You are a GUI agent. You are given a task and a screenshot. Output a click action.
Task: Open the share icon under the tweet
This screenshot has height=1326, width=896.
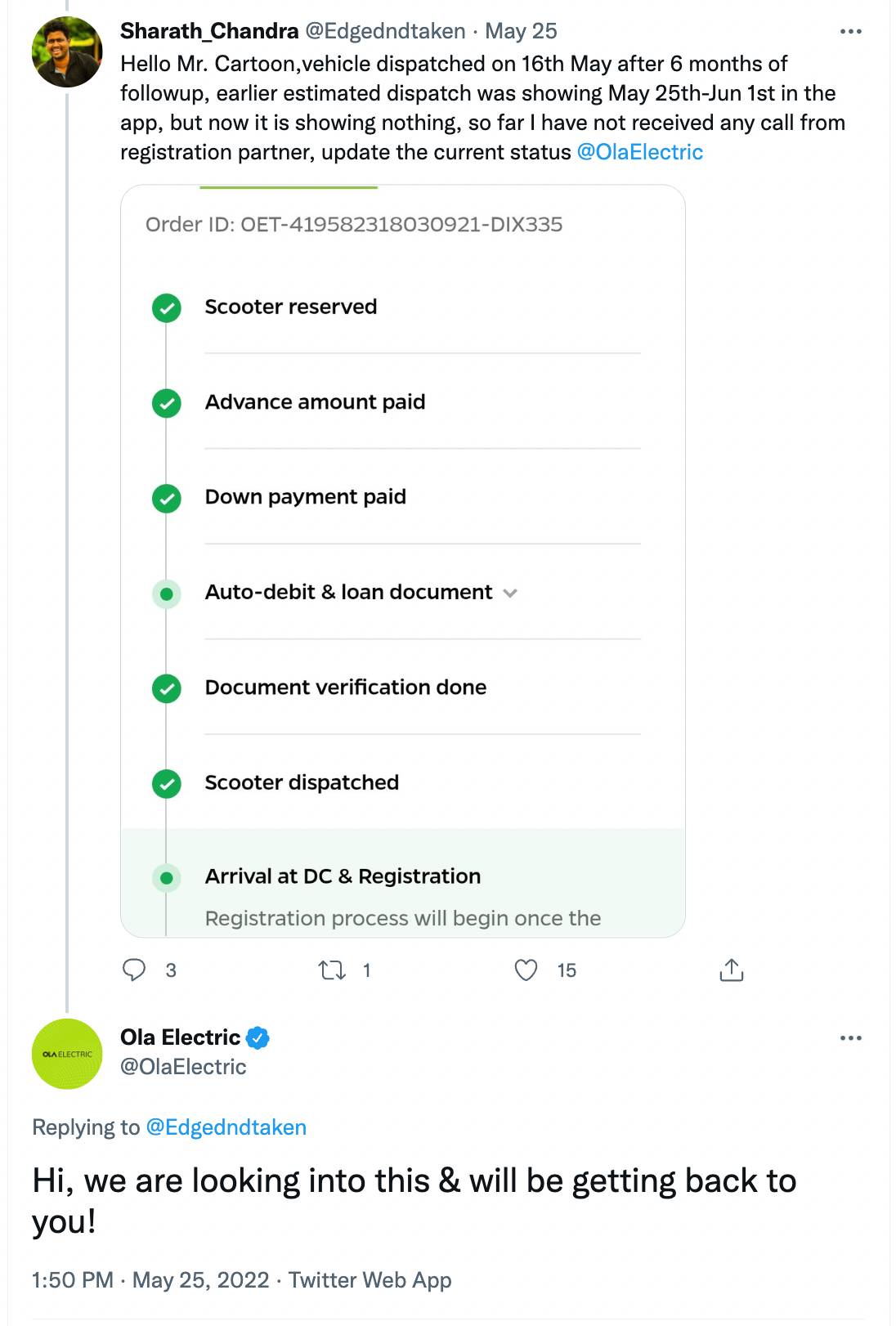pos(731,970)
